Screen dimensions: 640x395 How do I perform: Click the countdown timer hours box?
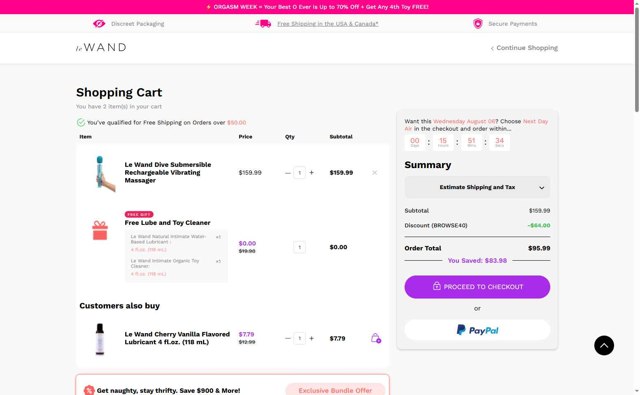pyautogui.click(x=443, y=142)
